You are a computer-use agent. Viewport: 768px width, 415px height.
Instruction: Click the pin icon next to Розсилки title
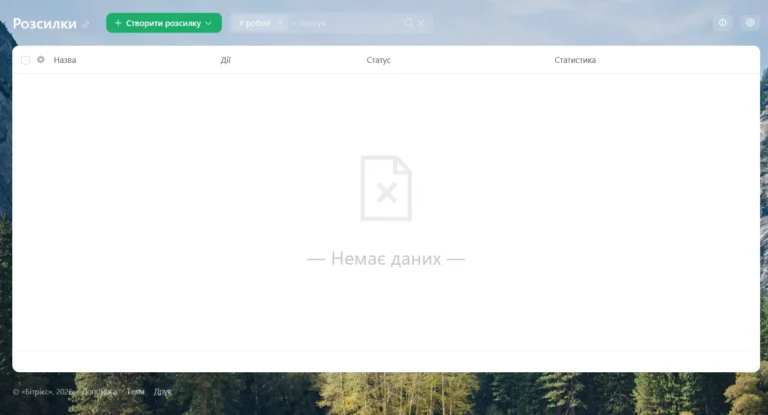click(86, 24)
